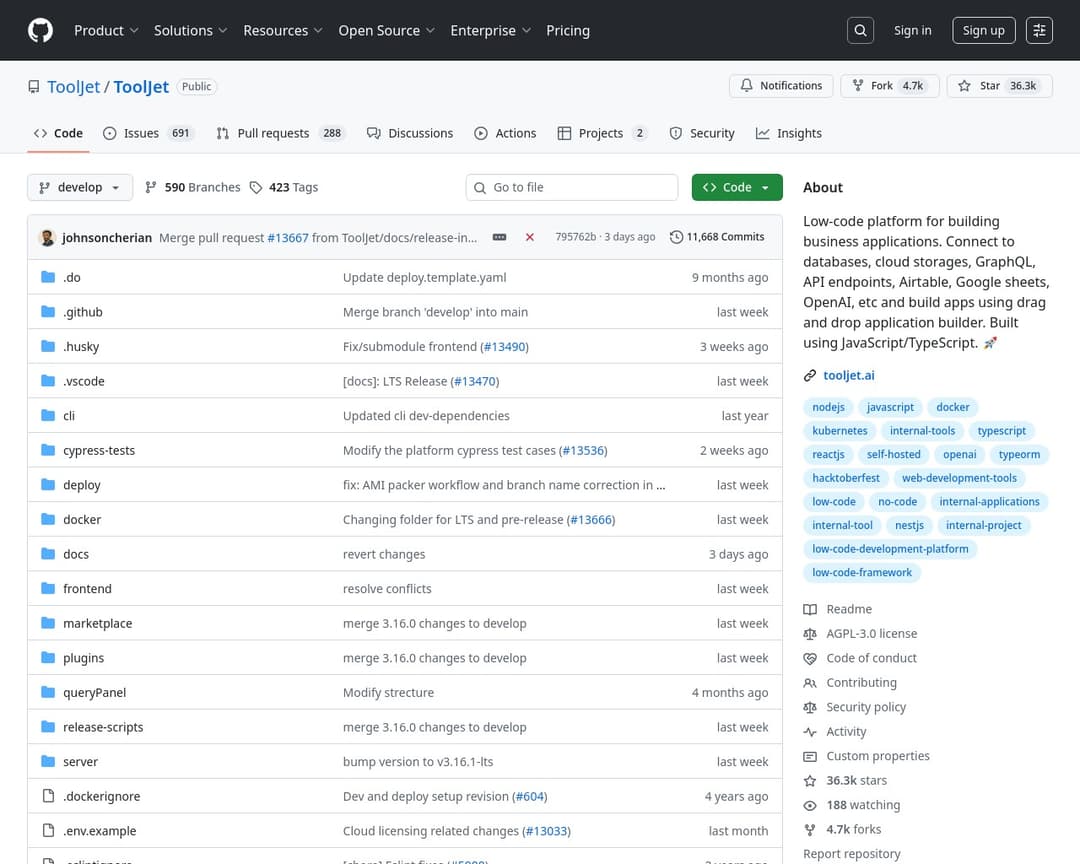Open the cypress-tests folder

[x=99, y=451]
